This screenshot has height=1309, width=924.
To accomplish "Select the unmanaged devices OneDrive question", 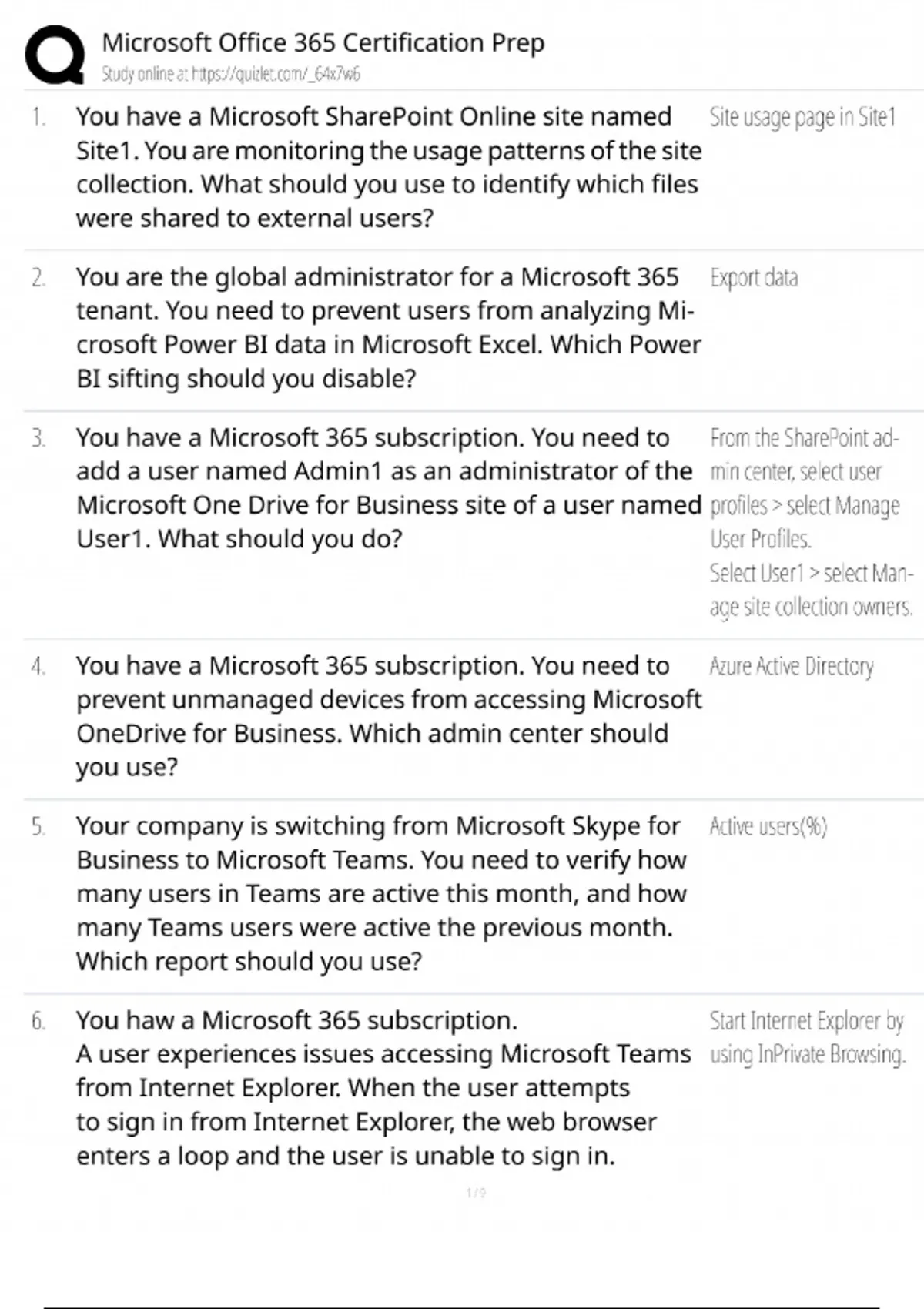I will tap(388, 715).
